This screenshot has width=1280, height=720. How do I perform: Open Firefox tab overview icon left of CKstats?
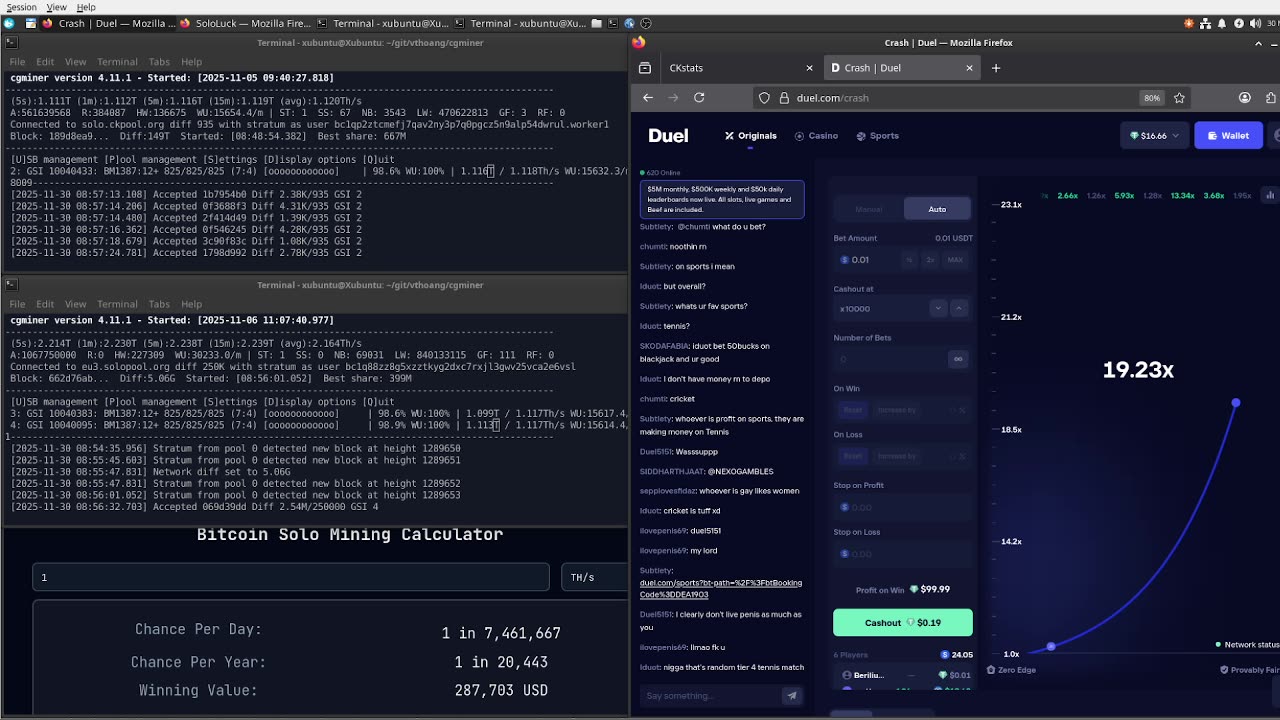645,68
